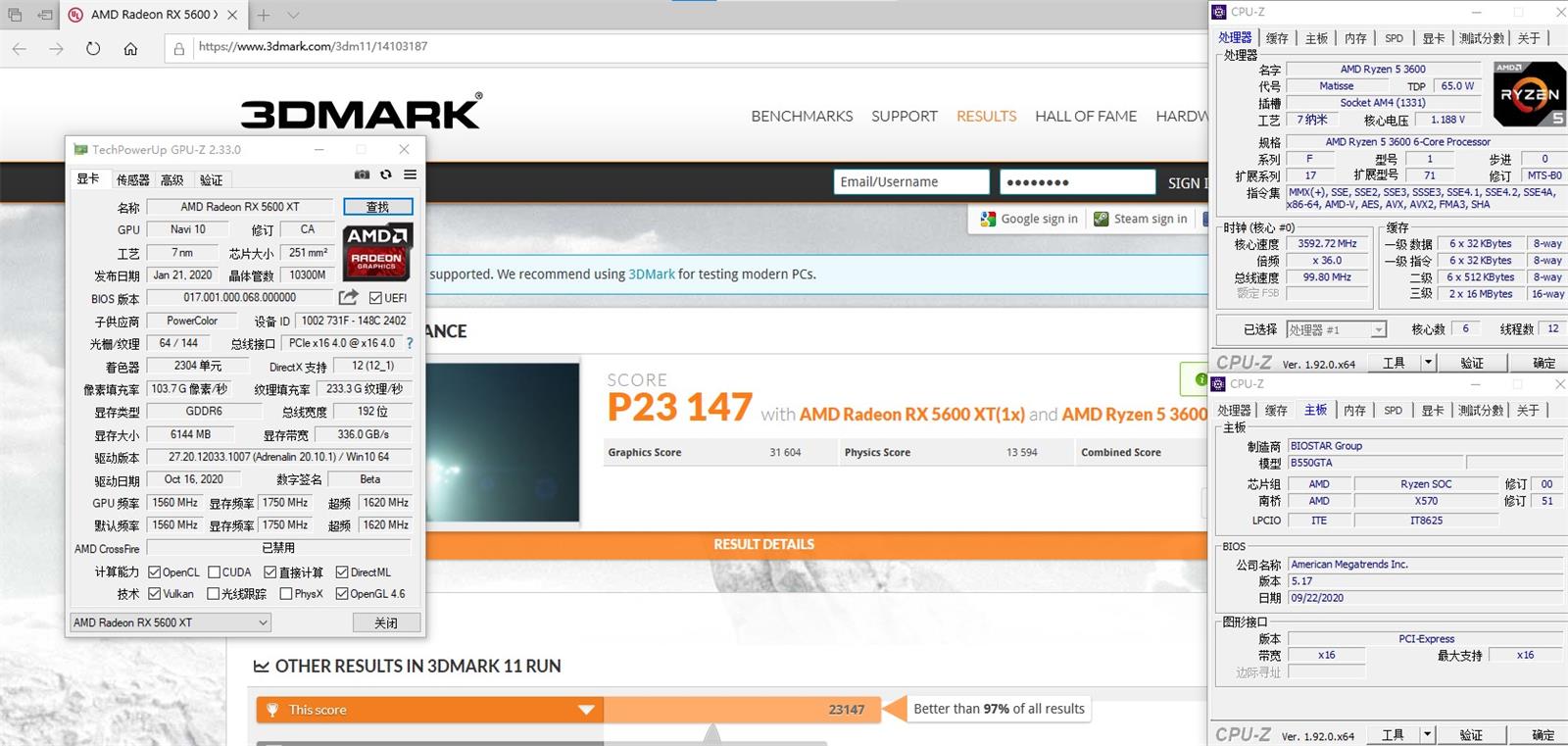This screenshot has height=746, width=1568.
Task: Go back in the browser
Action: click(20, 47)
